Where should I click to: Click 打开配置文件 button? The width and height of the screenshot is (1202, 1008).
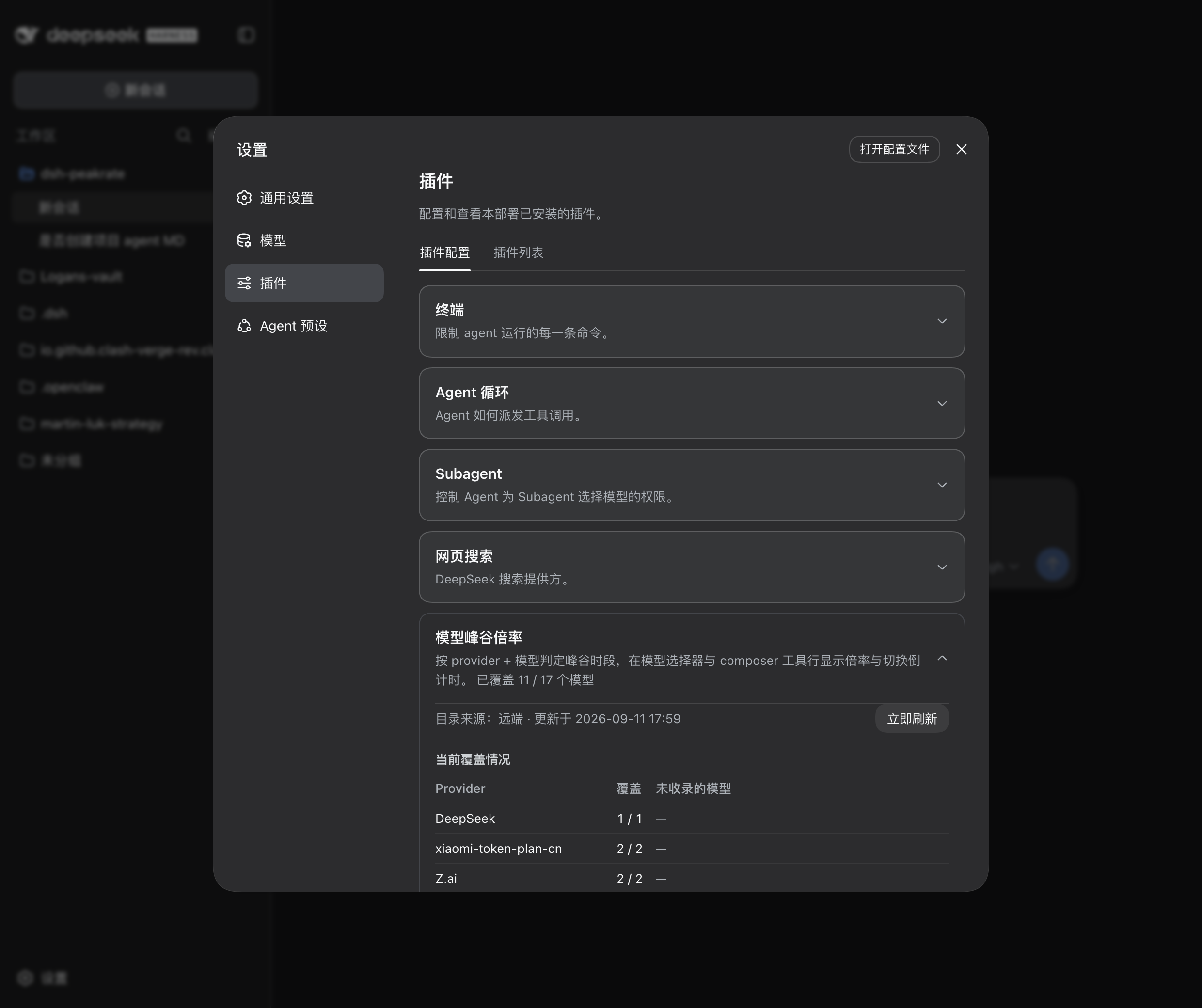[894, 149]
